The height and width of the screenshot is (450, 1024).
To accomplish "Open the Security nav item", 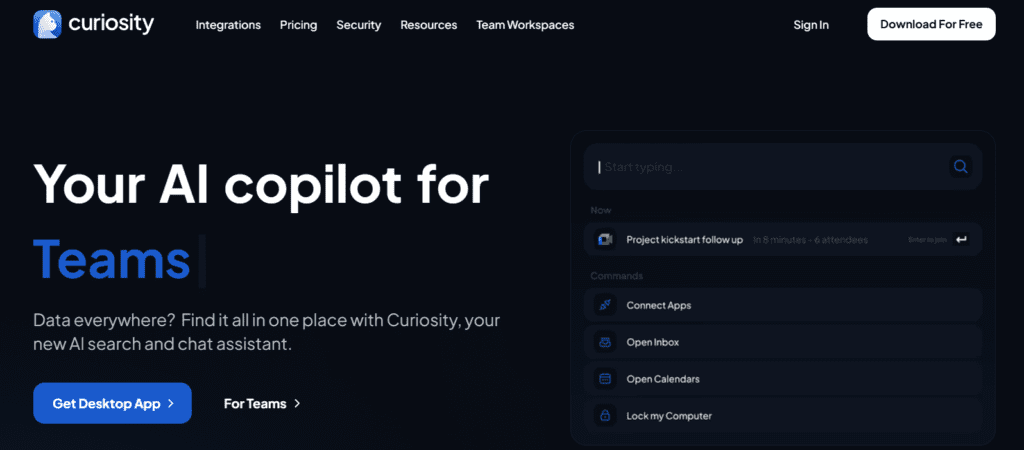I will coord(358,25).
